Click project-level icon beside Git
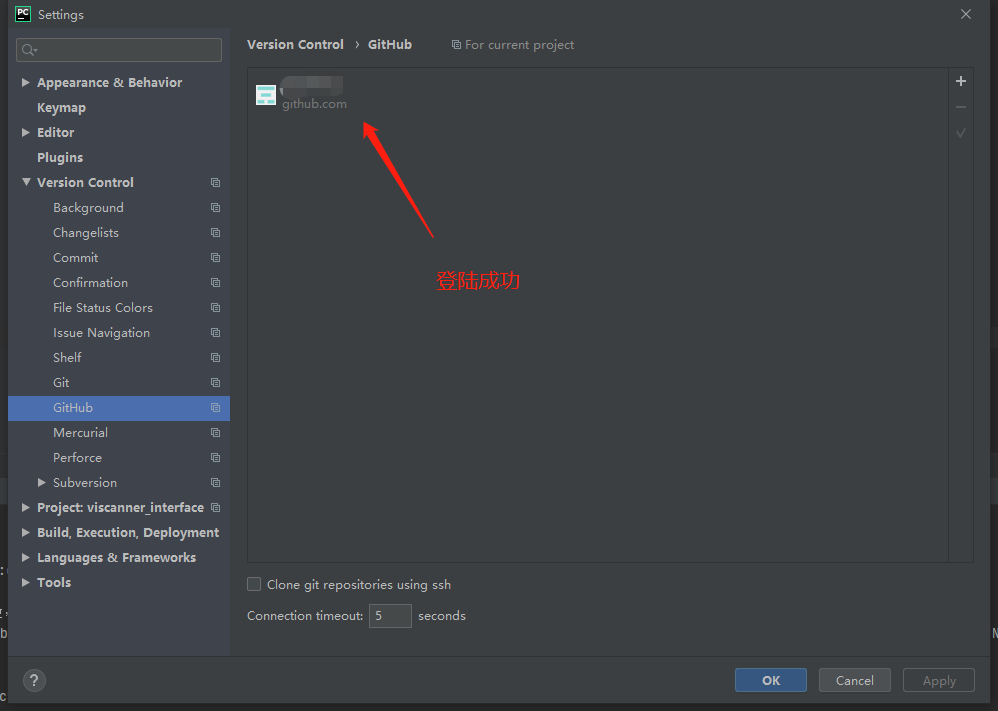The height and width of the screenshot is (711, 998). point(215,383)
